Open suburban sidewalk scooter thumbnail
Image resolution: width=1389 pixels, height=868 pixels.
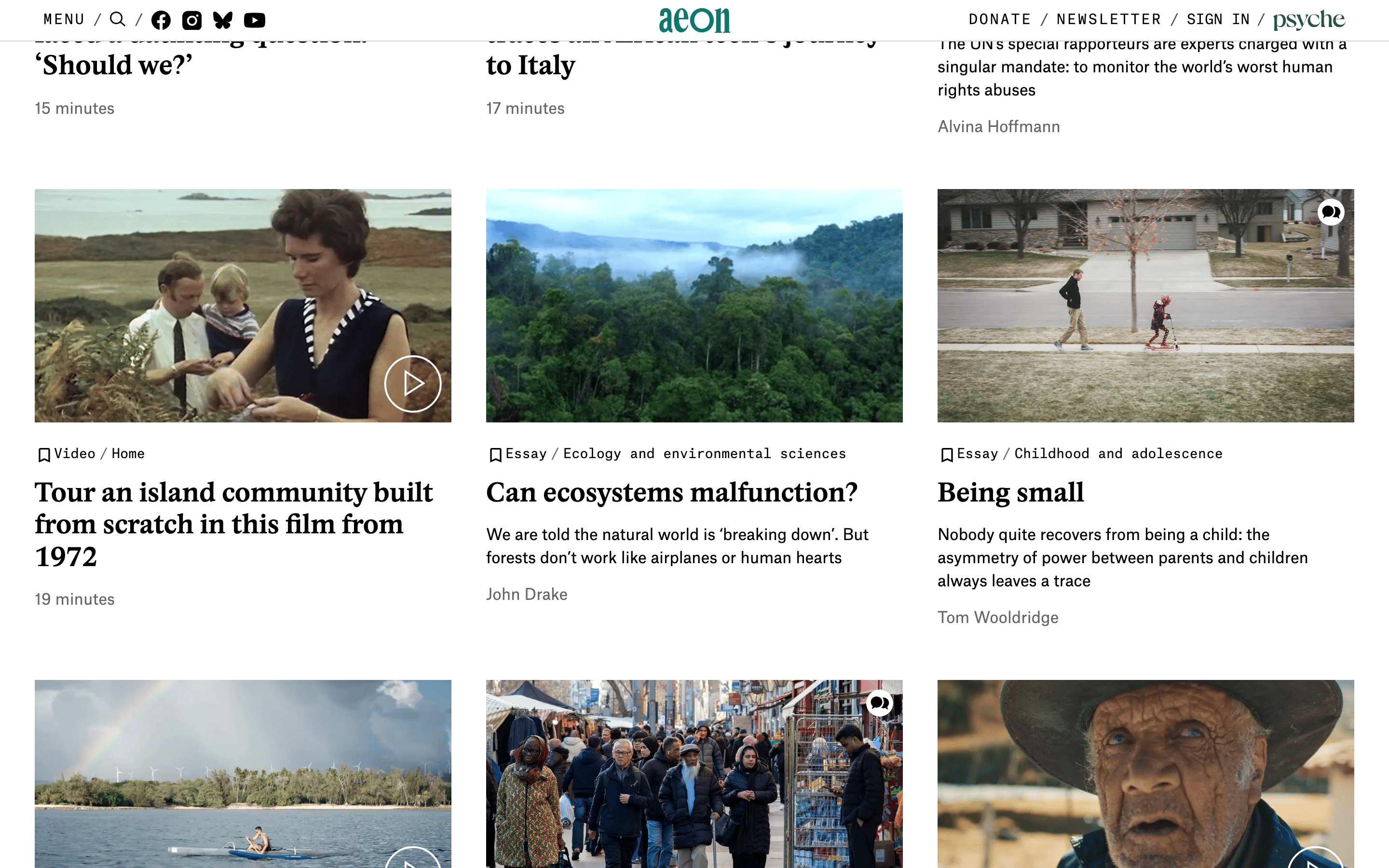1145,306
